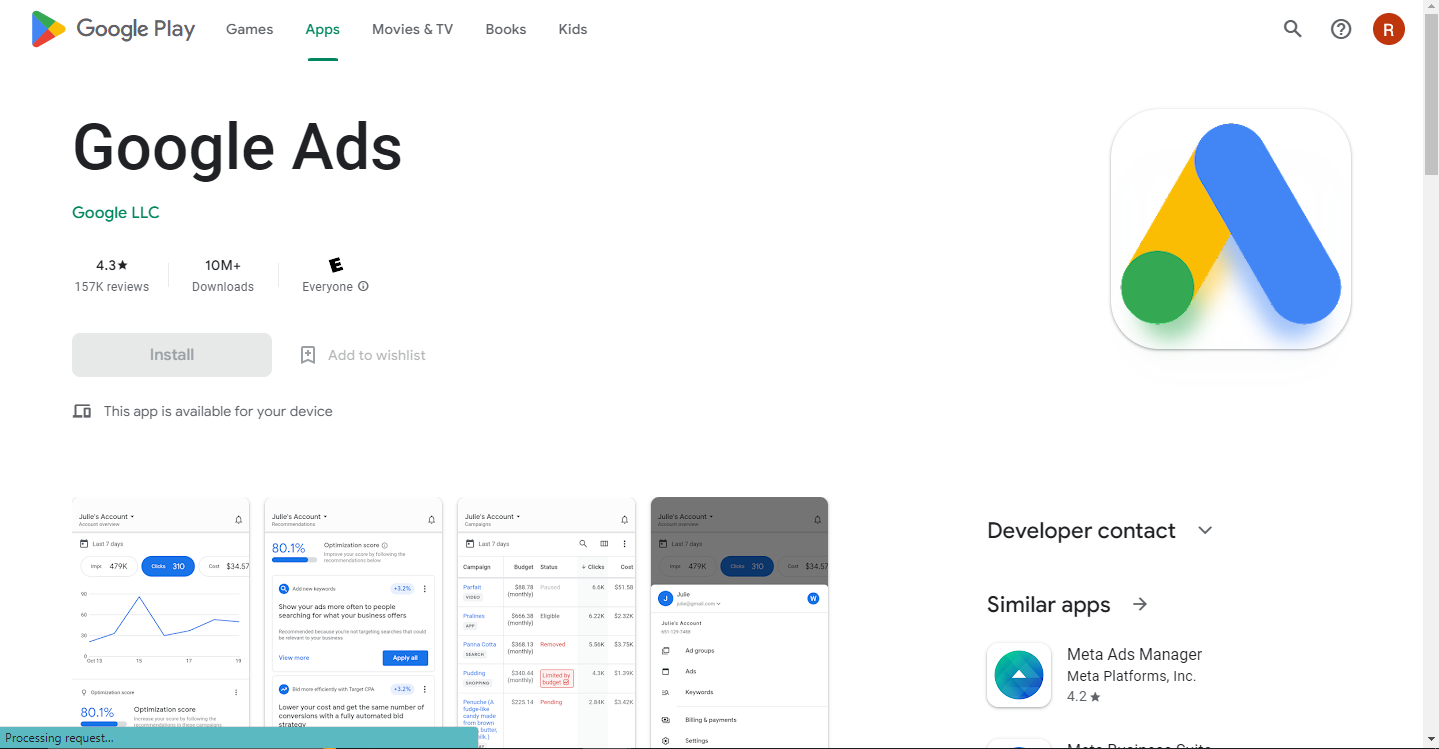Click the device availability icon

click(x=82, y=411)
